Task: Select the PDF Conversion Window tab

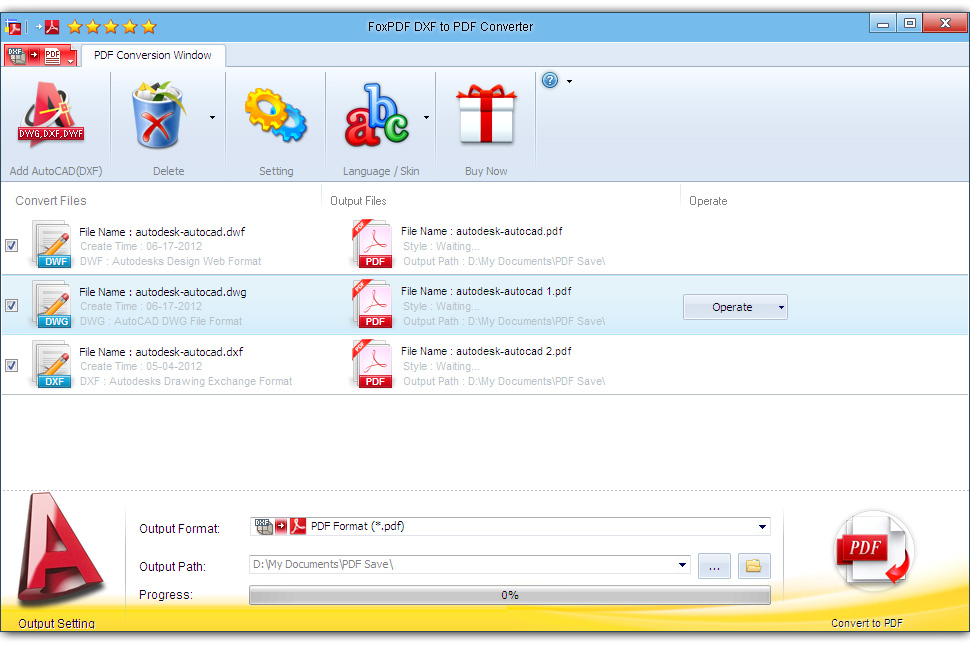Action: point(153,55)
